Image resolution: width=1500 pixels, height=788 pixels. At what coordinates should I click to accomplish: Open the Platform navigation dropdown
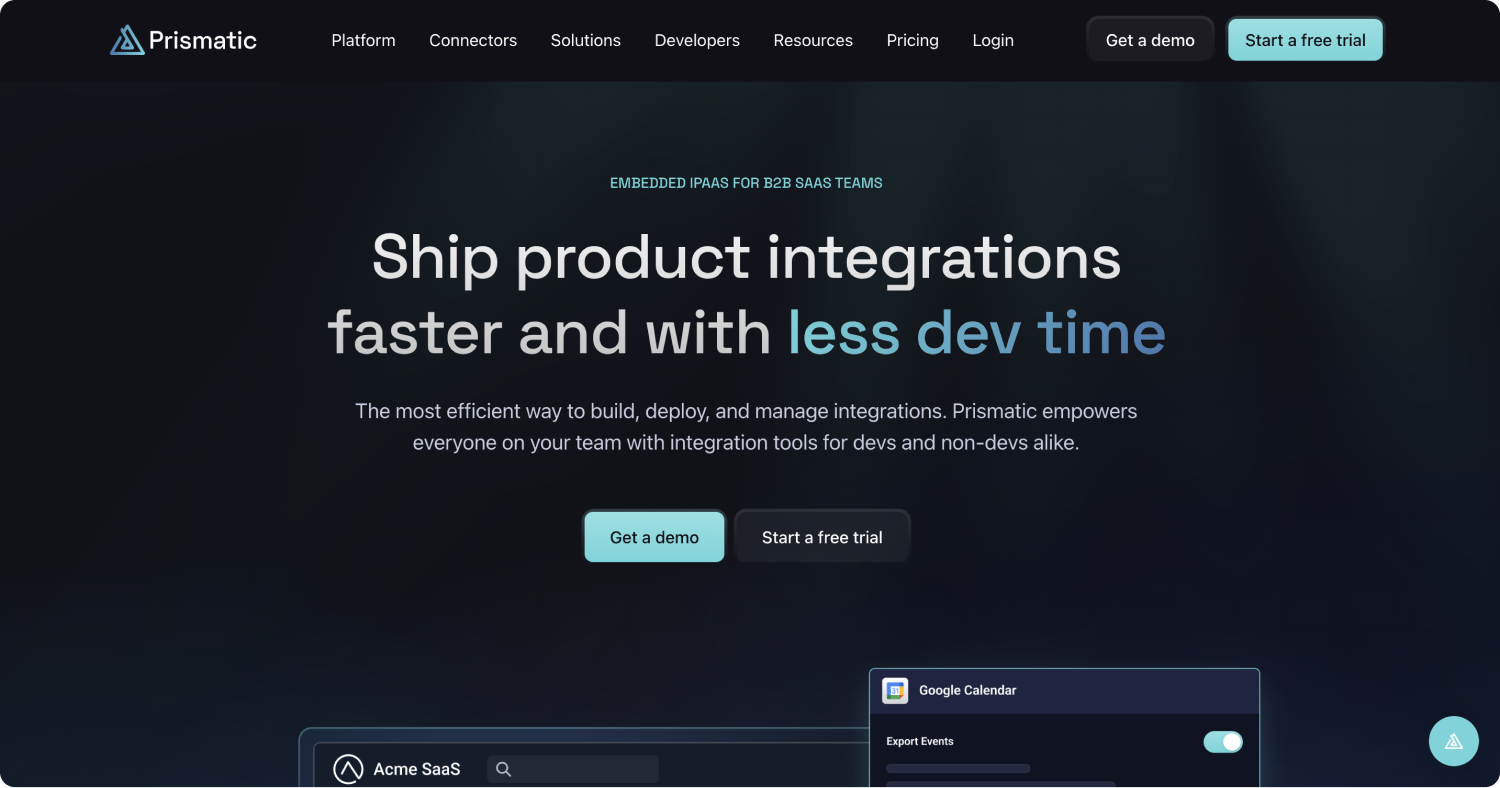(x=363, y=40)
